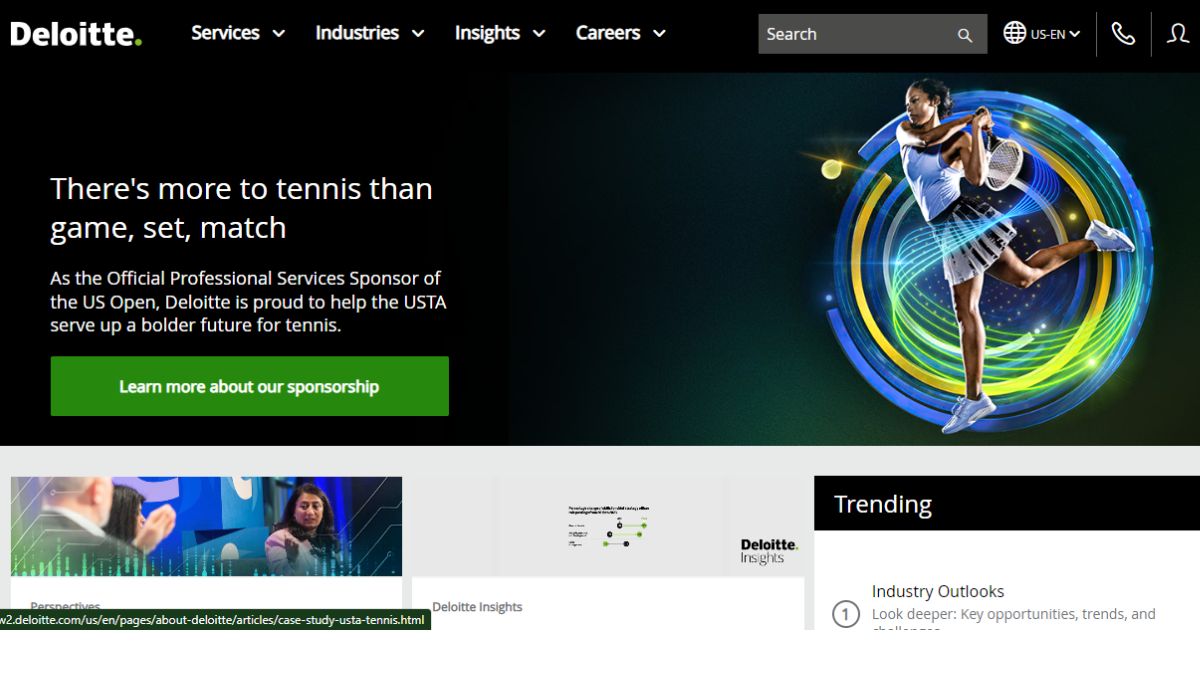This screenshot has width=1200, height=700.
Task: Expand the Careers menu chevron
Action: (x=659, y=34)
